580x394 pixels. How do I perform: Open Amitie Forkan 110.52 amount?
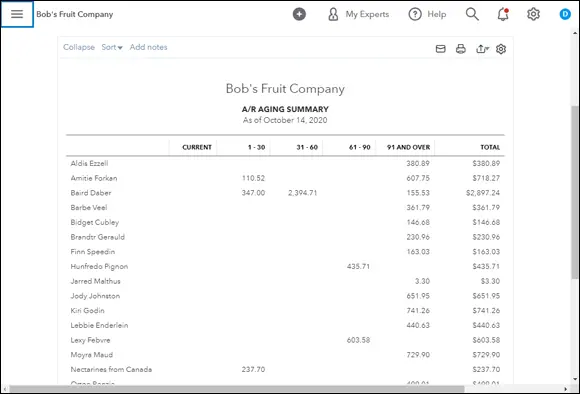point(253,178)
